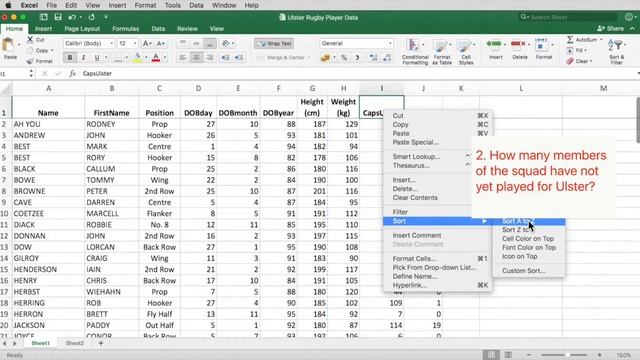Click the Search Sheet field
The width and height of the screenshot is (640, 360).
click(x=568, y=17)
